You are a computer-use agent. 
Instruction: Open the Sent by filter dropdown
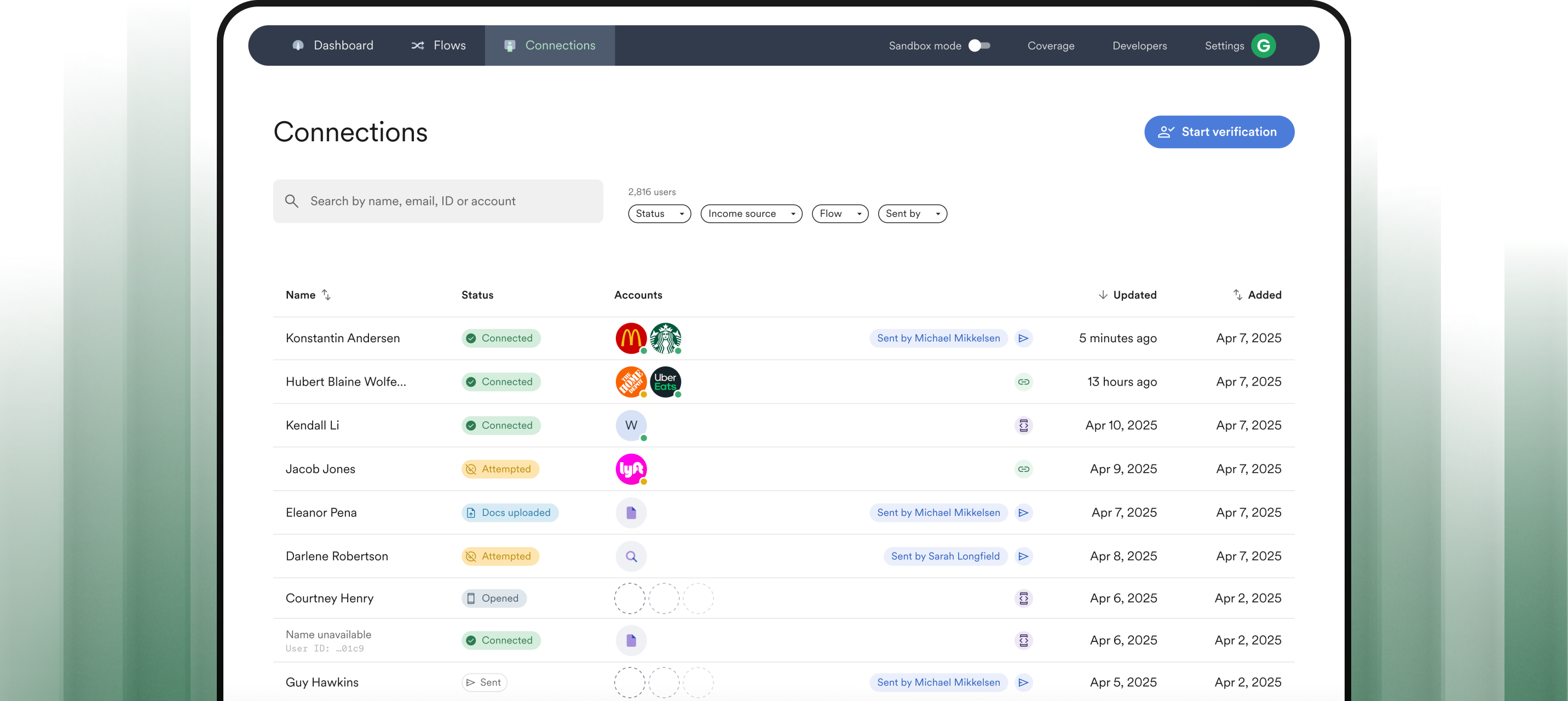pyautogui.click(x=912, y=214)
